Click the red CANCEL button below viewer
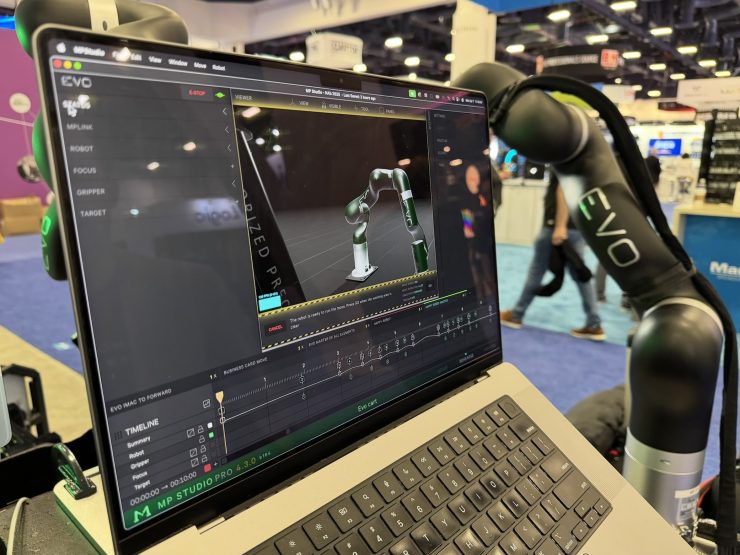Viewport: 740px width, 555px height. click(275, 327)
